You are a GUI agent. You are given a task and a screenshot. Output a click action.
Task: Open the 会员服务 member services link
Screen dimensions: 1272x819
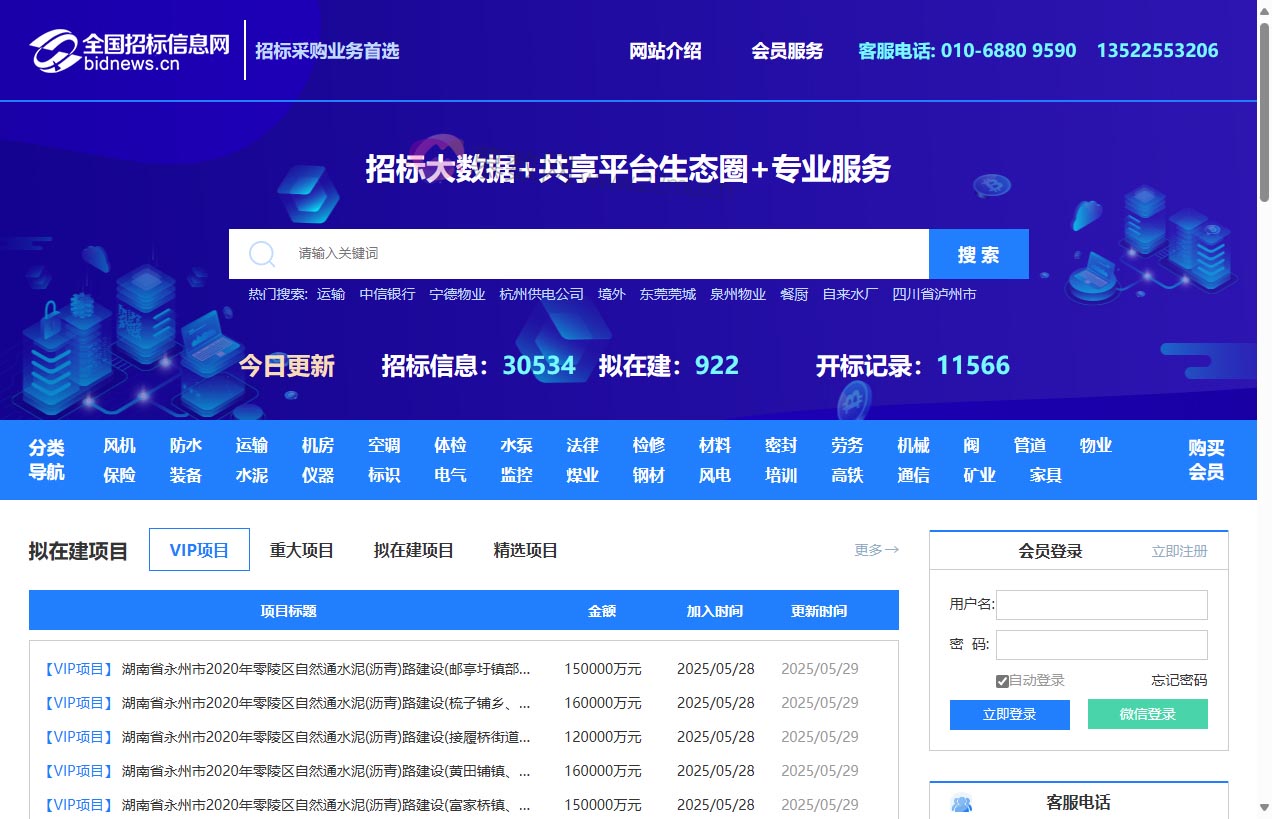(788, 51)
